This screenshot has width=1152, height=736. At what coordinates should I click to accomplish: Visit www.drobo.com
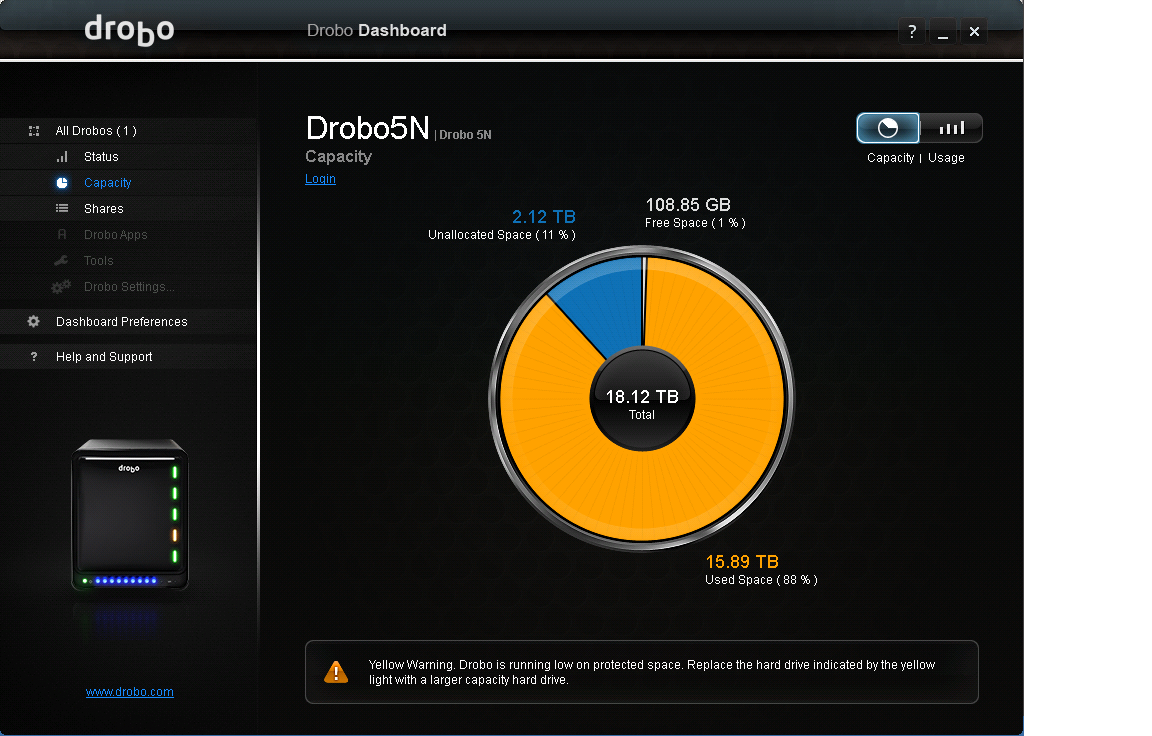pyautogui.click(x=129, y=691)
